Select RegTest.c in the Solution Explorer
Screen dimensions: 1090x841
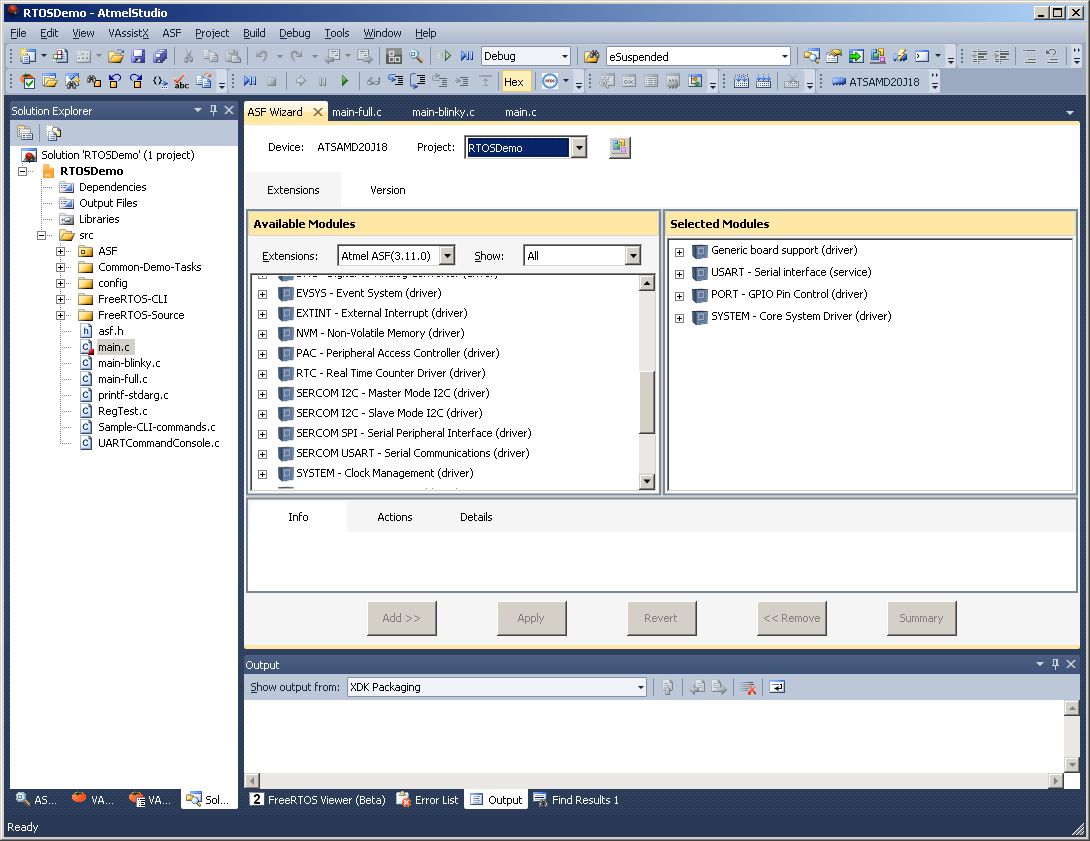tap(122, 411)
